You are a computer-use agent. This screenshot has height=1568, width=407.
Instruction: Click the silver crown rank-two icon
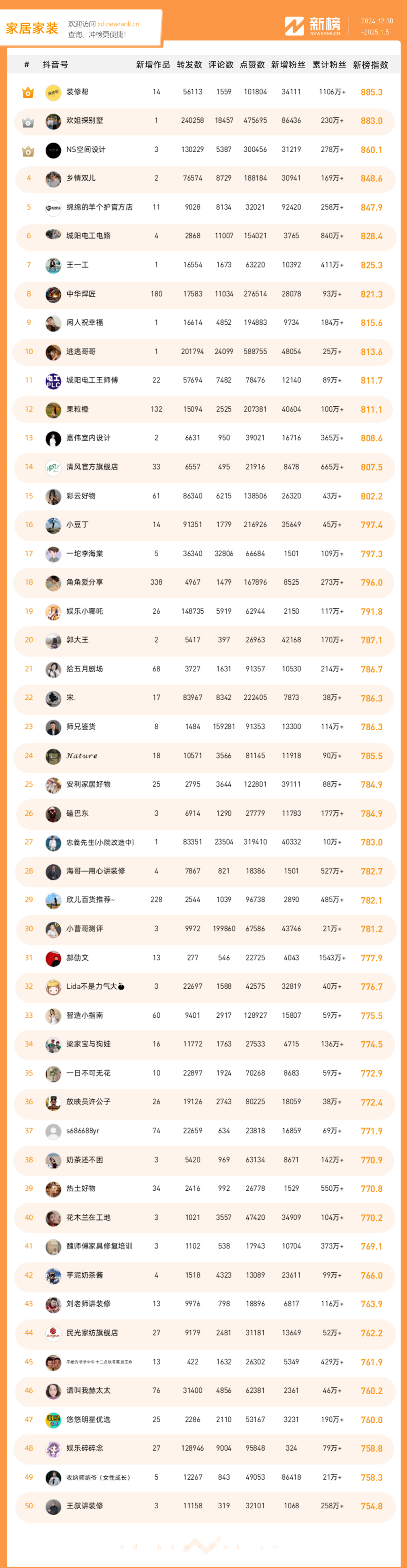click(x=28, y=122)
